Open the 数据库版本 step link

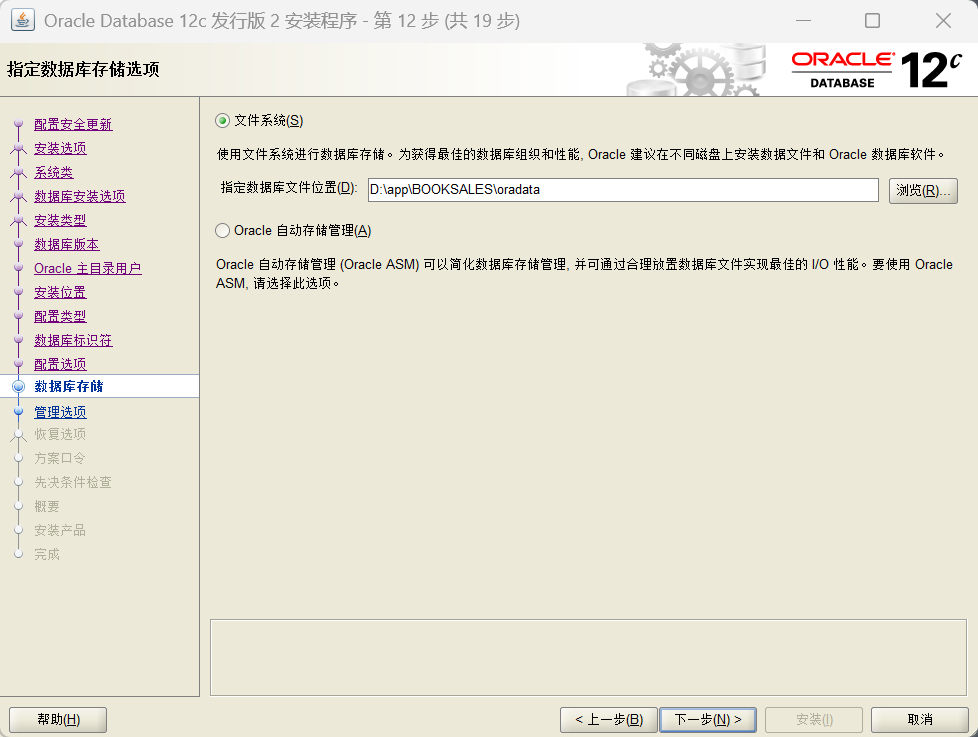point(67,244)
